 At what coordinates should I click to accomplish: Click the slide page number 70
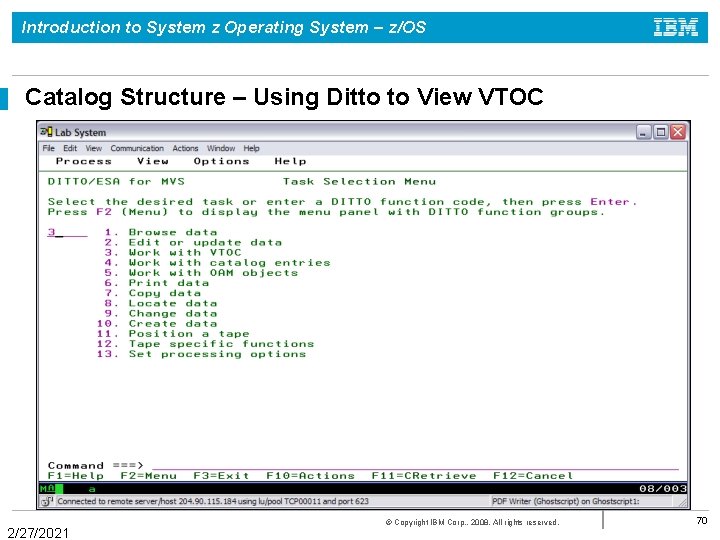click(x=702, y=520)
